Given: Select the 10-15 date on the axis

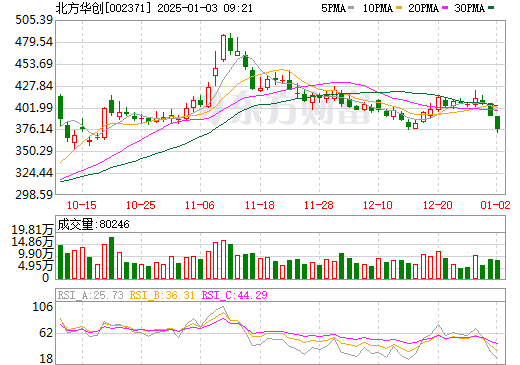Looking at the screenshot, I should [82, 205].
